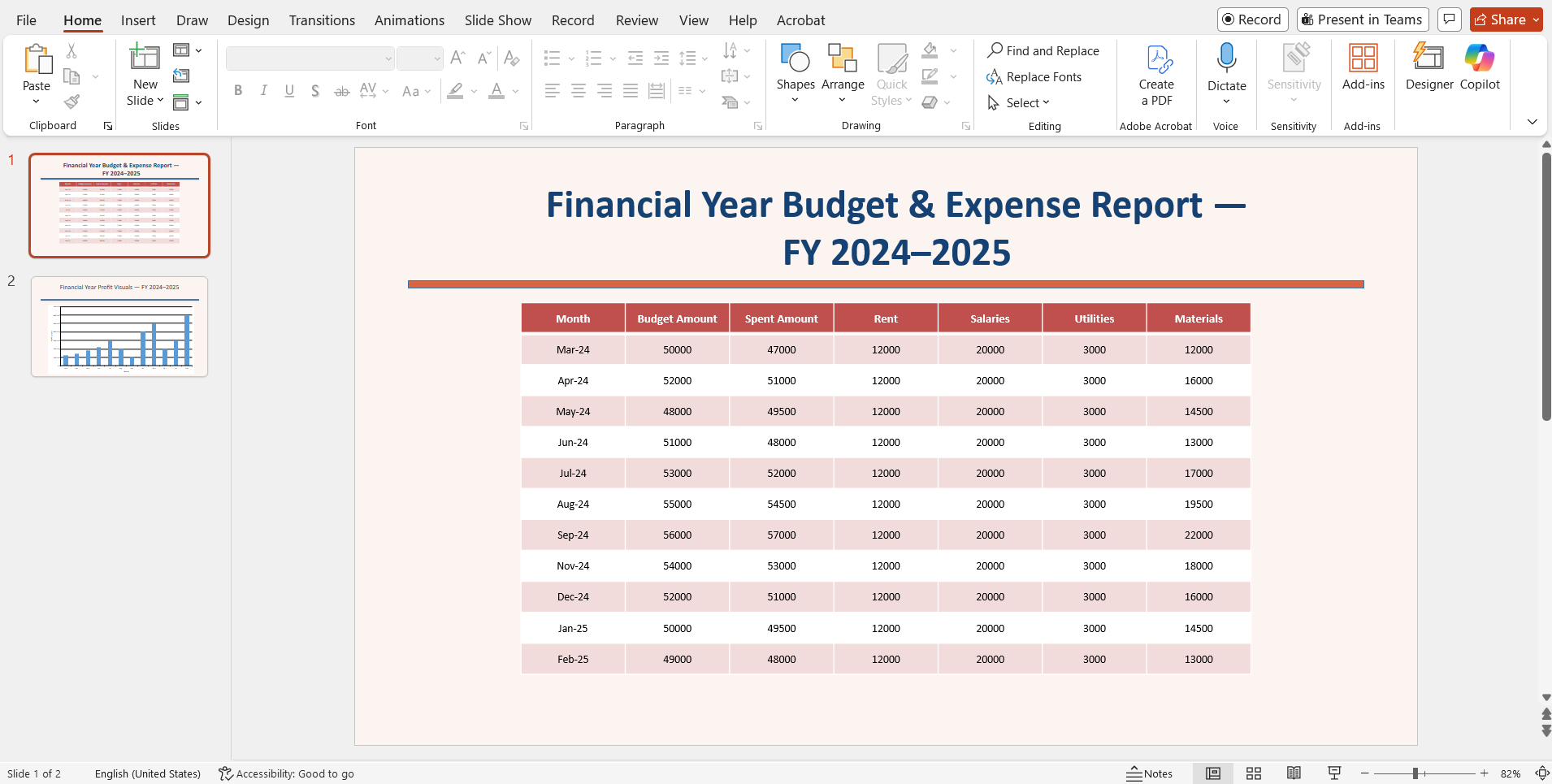The width and height of the screenshot is (1552, 784).
Task: Switch to Reading View
Action: pos(1294,773)
